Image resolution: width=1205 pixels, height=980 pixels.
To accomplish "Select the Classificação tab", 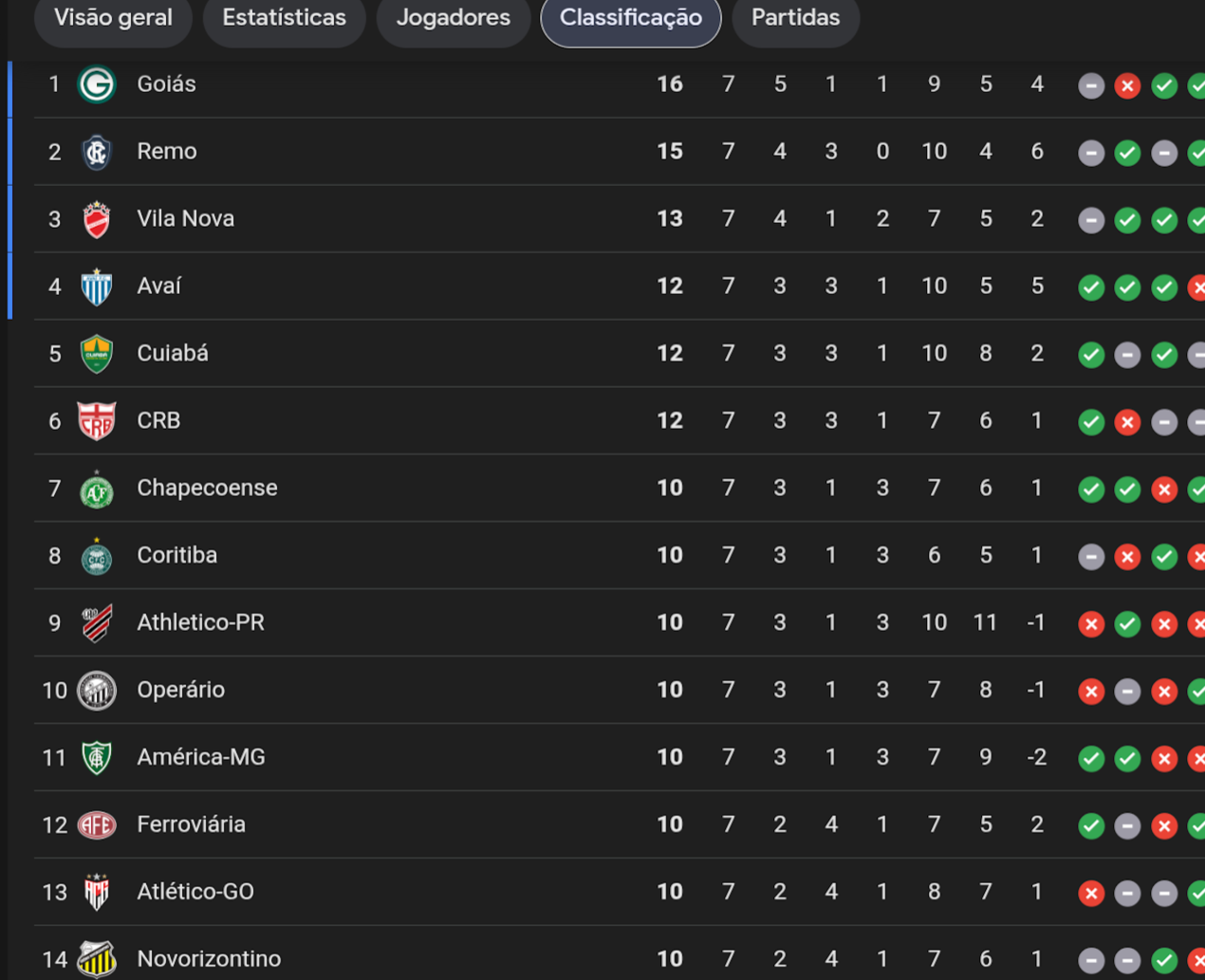I will (x=630, y=18).
